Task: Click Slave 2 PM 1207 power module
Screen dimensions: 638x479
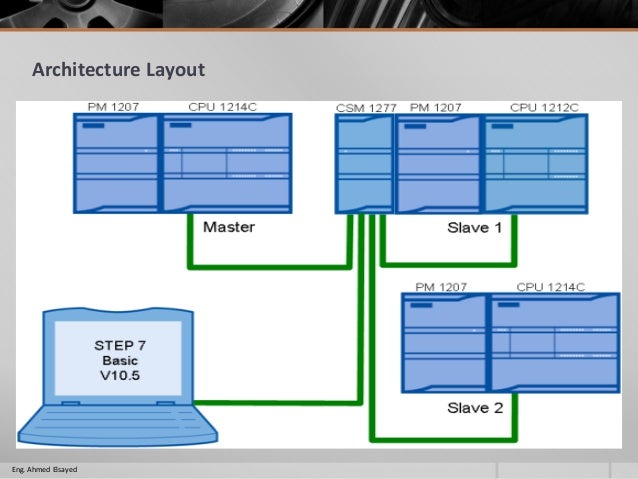Action: point(444,343)
